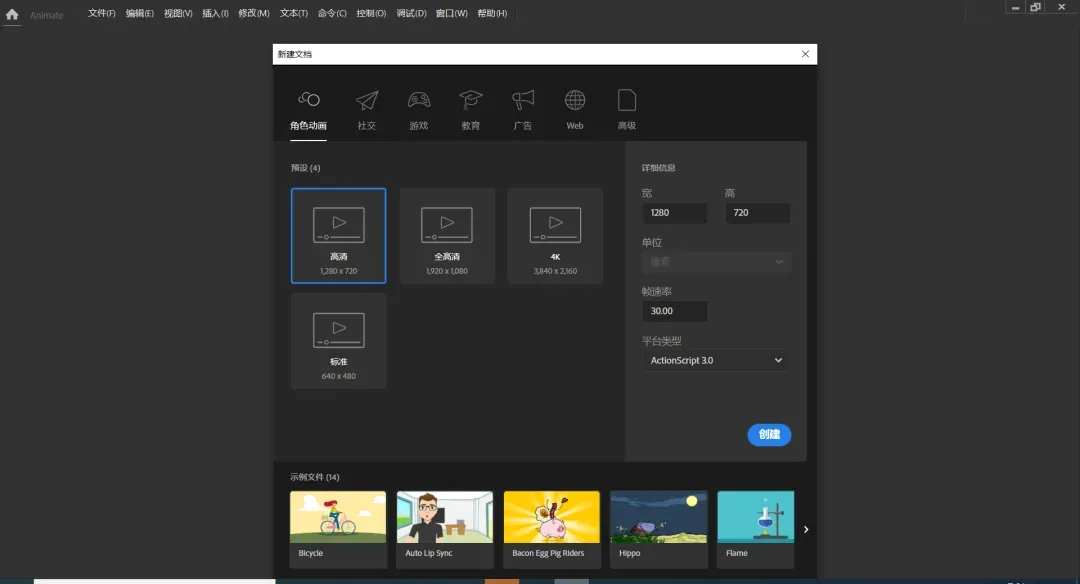Choose the 标准 640 x 480 preset
This screenshot has width=1080, height=584.
[338, 341]
